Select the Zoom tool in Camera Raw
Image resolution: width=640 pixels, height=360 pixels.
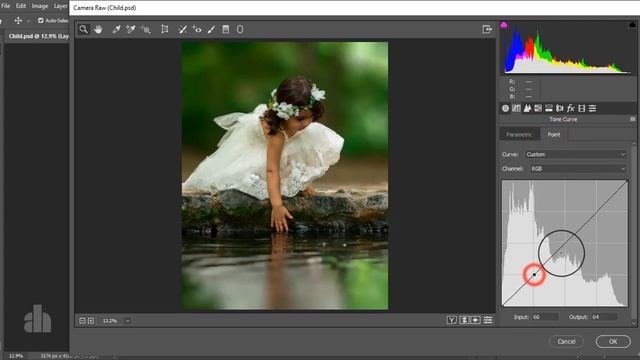coord(83,29)
